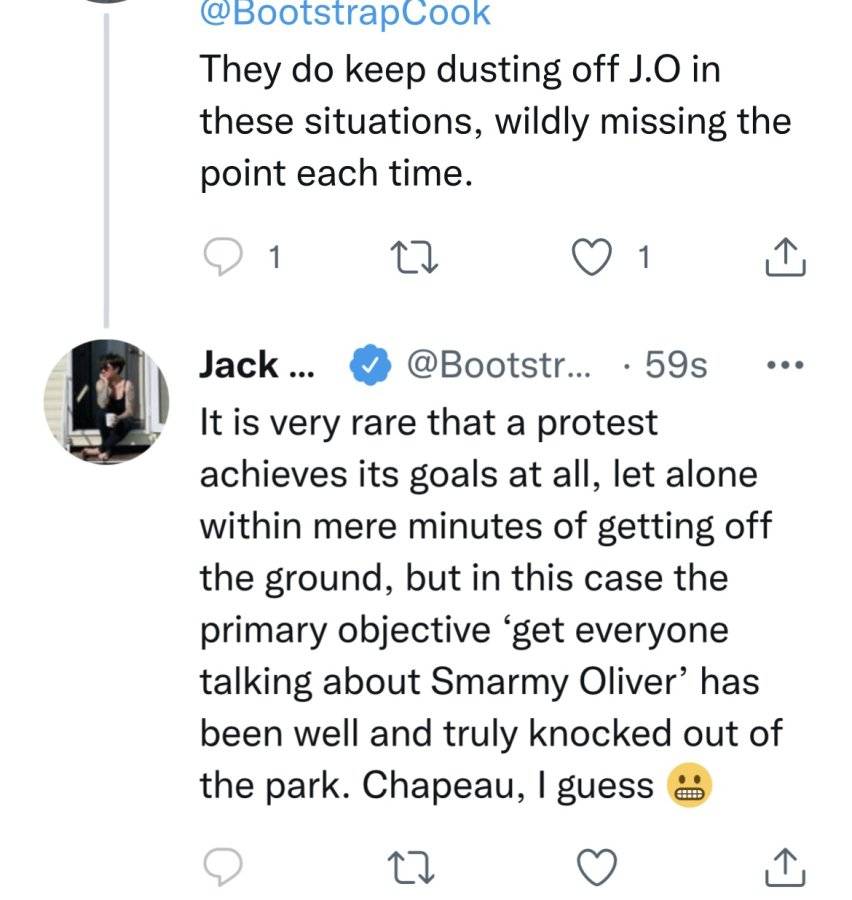Viewport: 852px width, 900px height.
Task: Share the protest tweet using share icon
Action: click(785, 867)
